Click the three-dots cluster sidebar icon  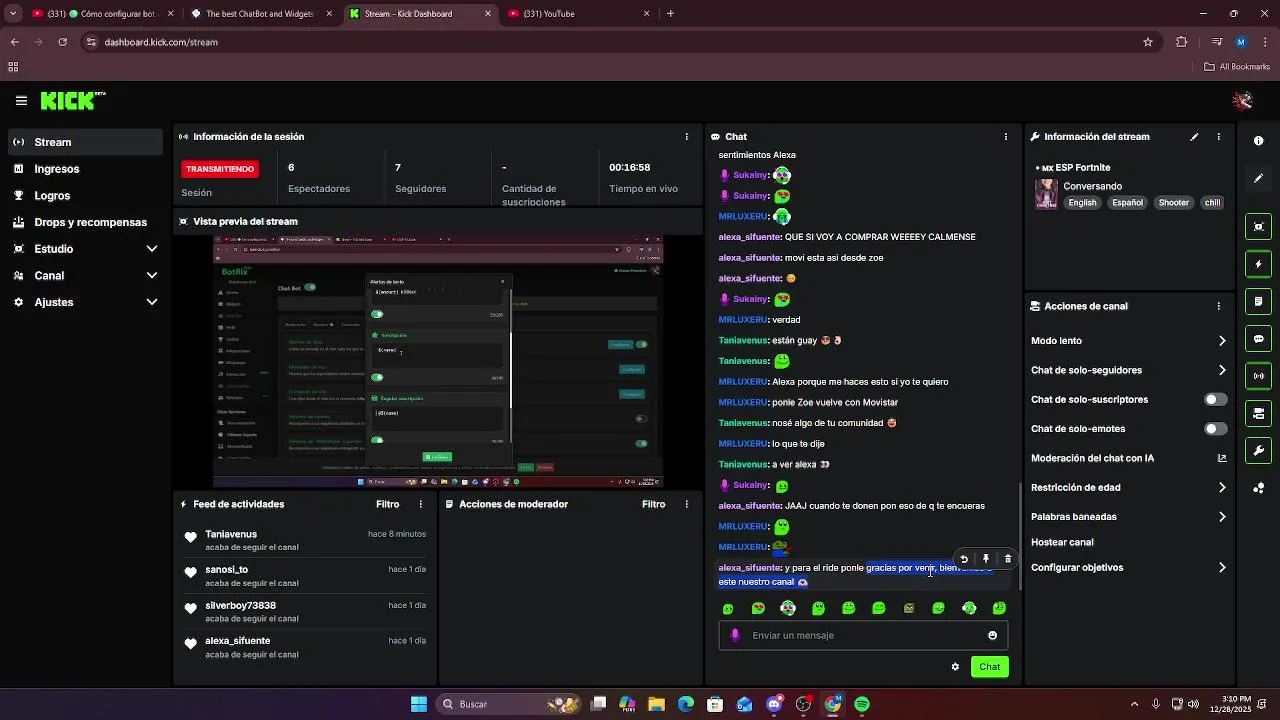(1259, 488)
